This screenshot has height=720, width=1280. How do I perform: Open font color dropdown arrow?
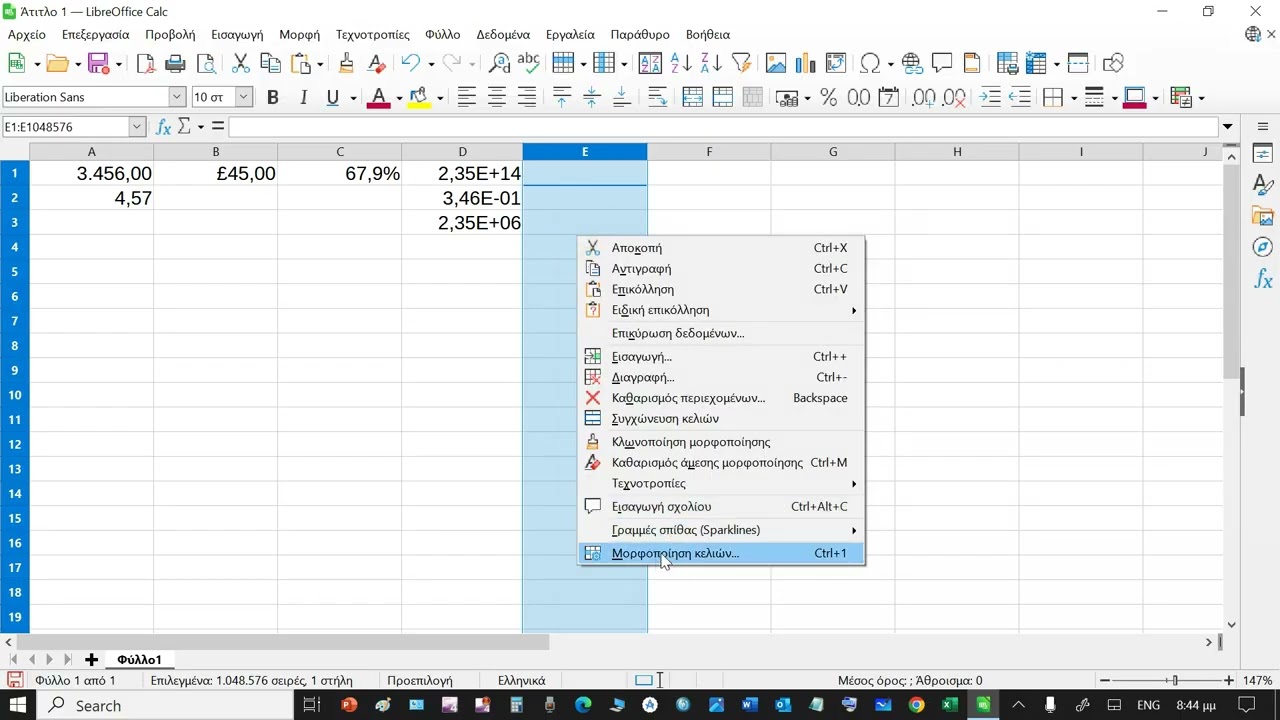[x=398, y=98]
